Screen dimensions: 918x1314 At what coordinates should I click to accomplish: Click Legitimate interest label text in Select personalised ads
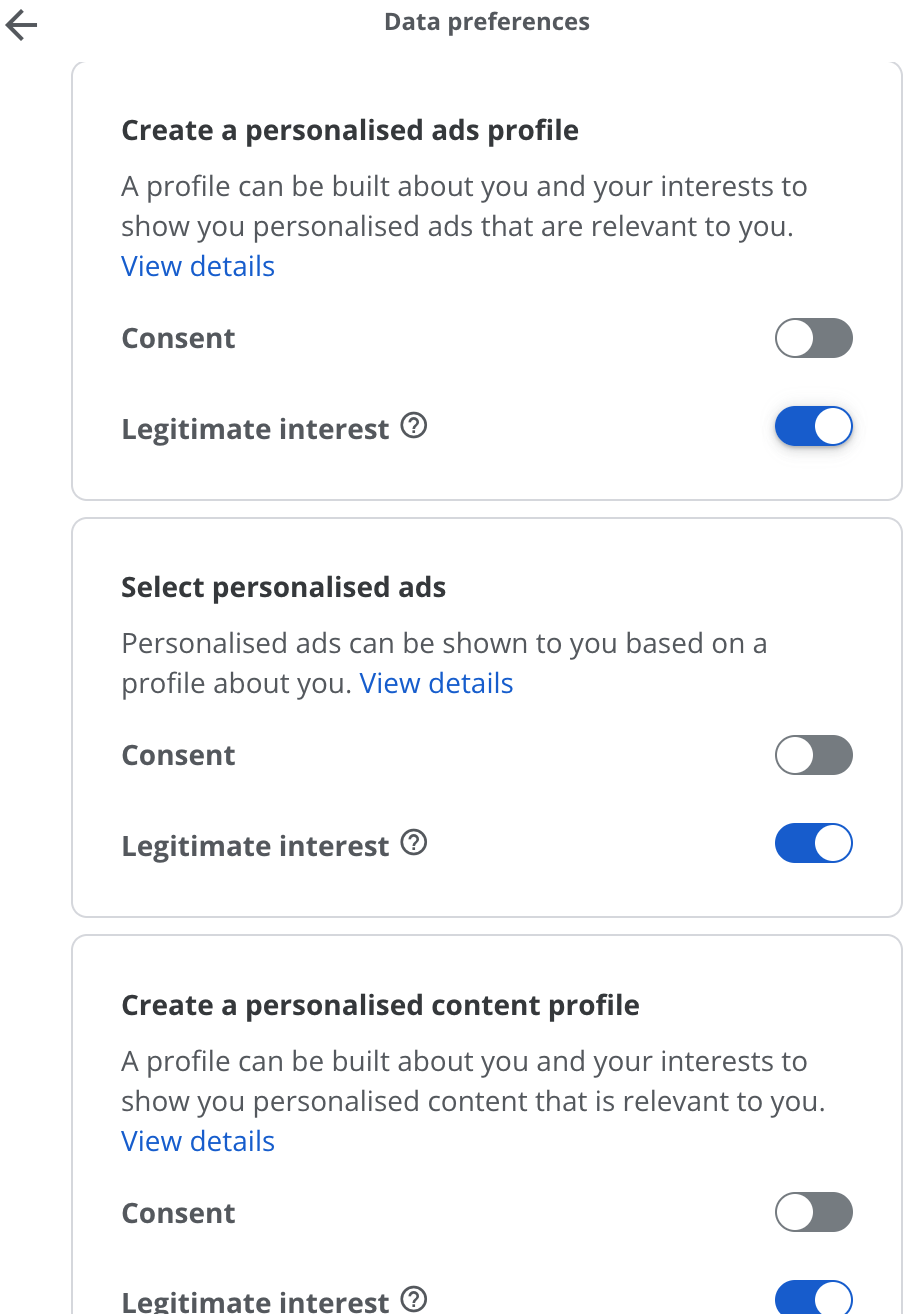pos(255,847)
